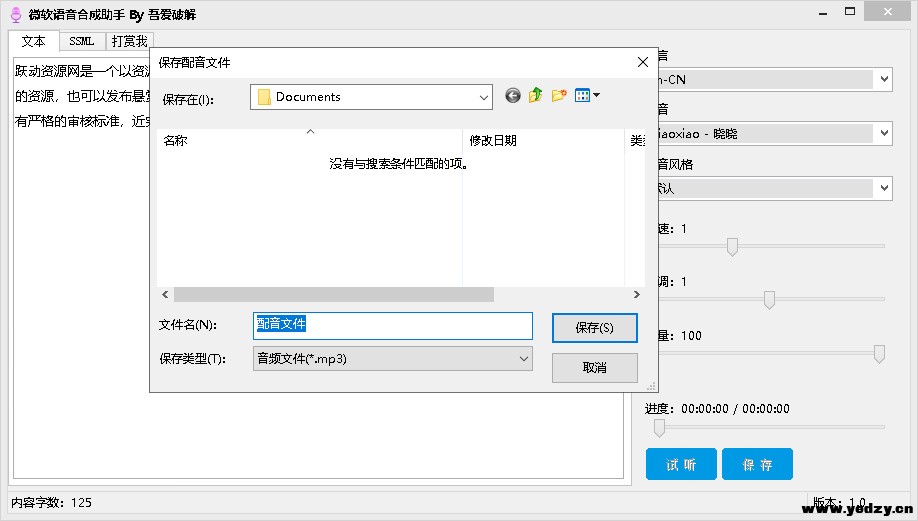
Task: Switch to the 文本 tab
Action: 33,41
